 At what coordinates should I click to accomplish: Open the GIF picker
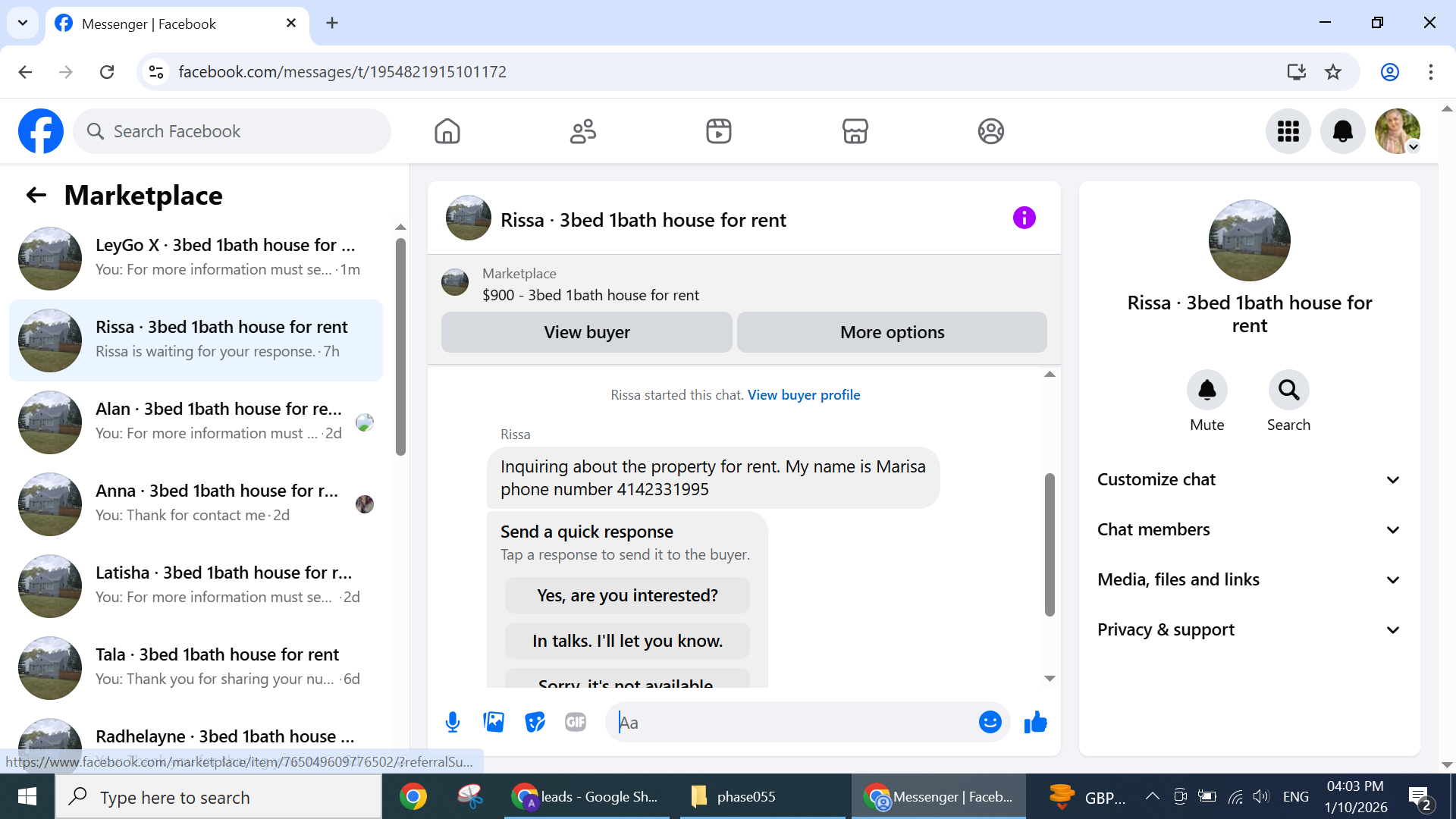coord(576,722)
